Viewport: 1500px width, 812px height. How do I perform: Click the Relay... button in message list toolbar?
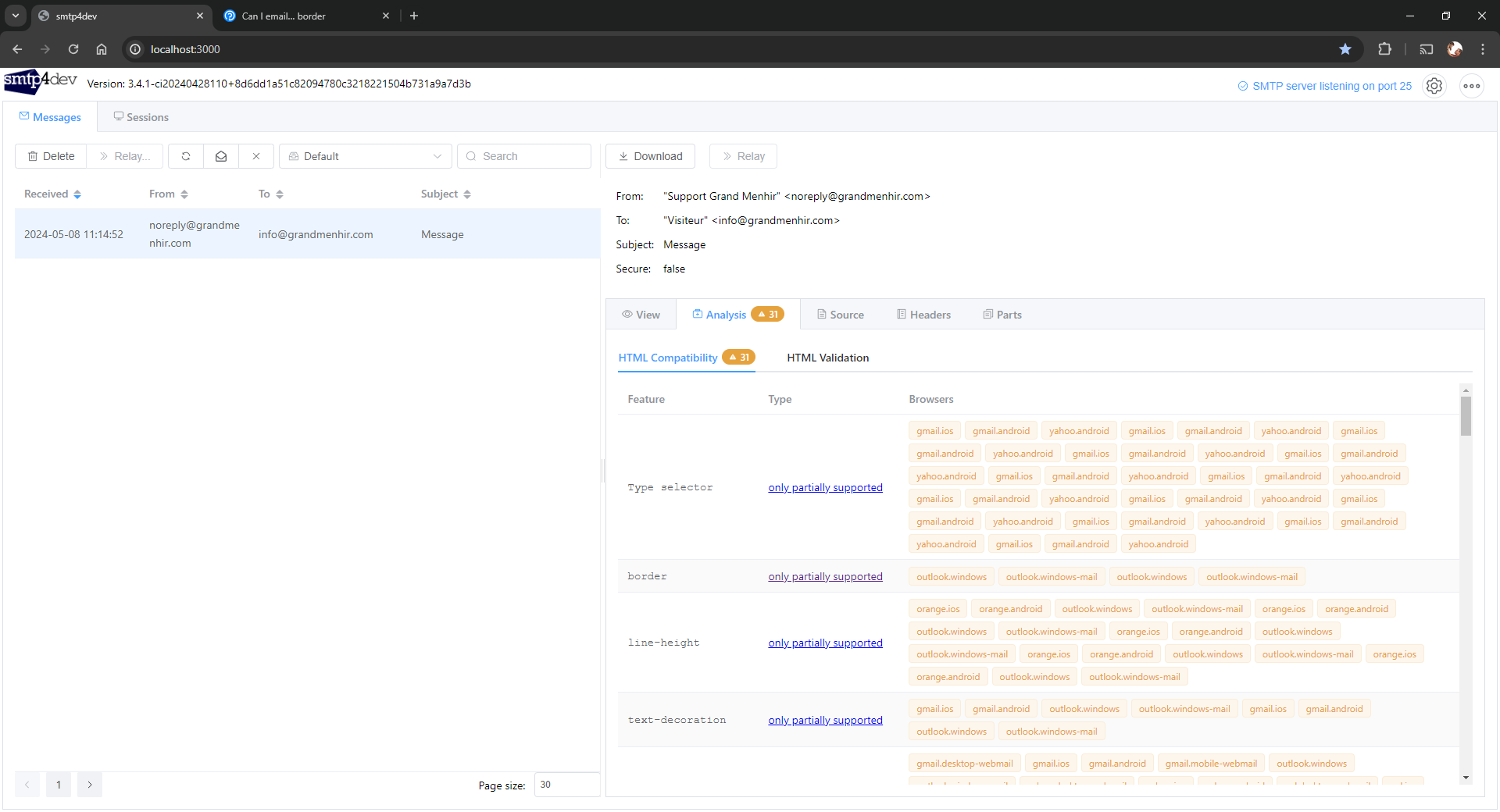click(125, 156)
